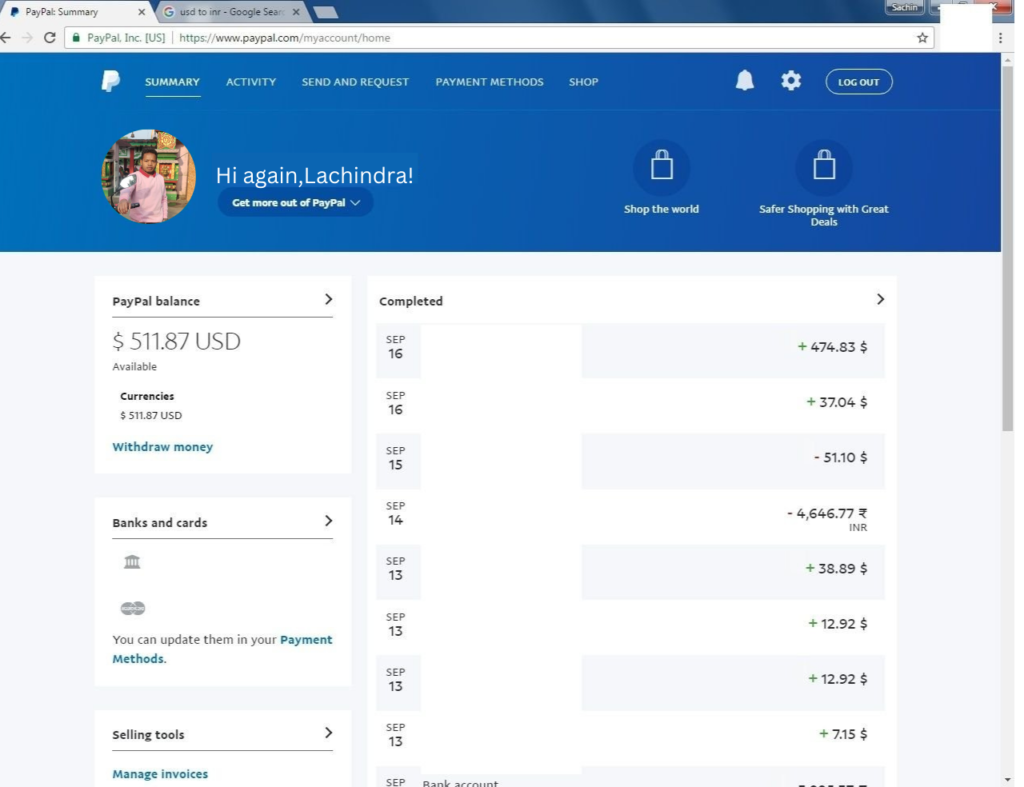Reload the page with refresh icon
Image resolution: width=1024 pixels, height=787 pixels.
(x=50, y=38)
